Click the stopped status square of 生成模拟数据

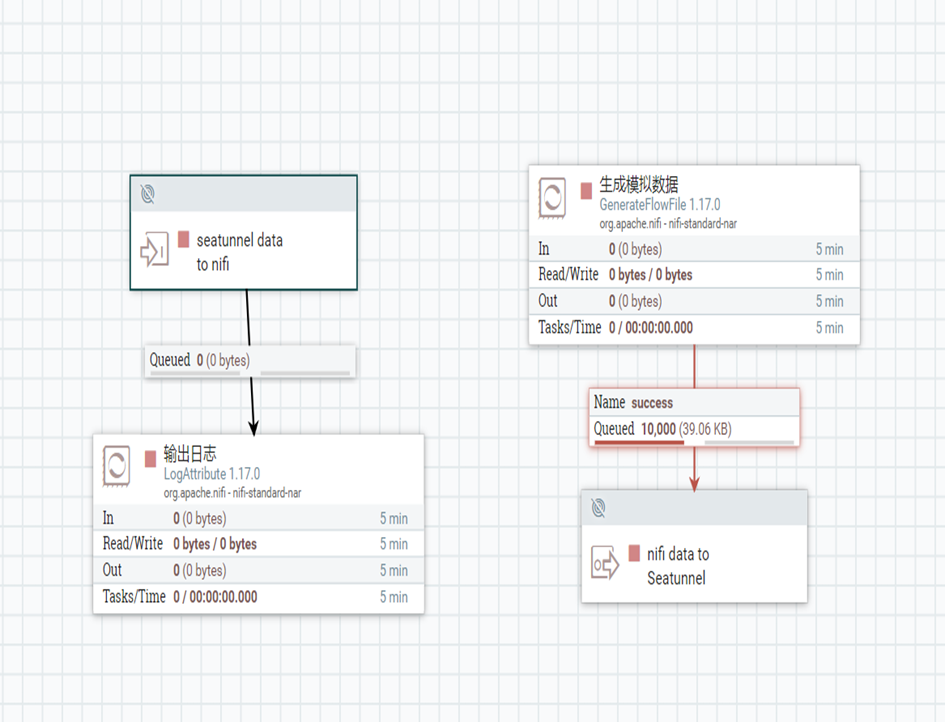586,191
